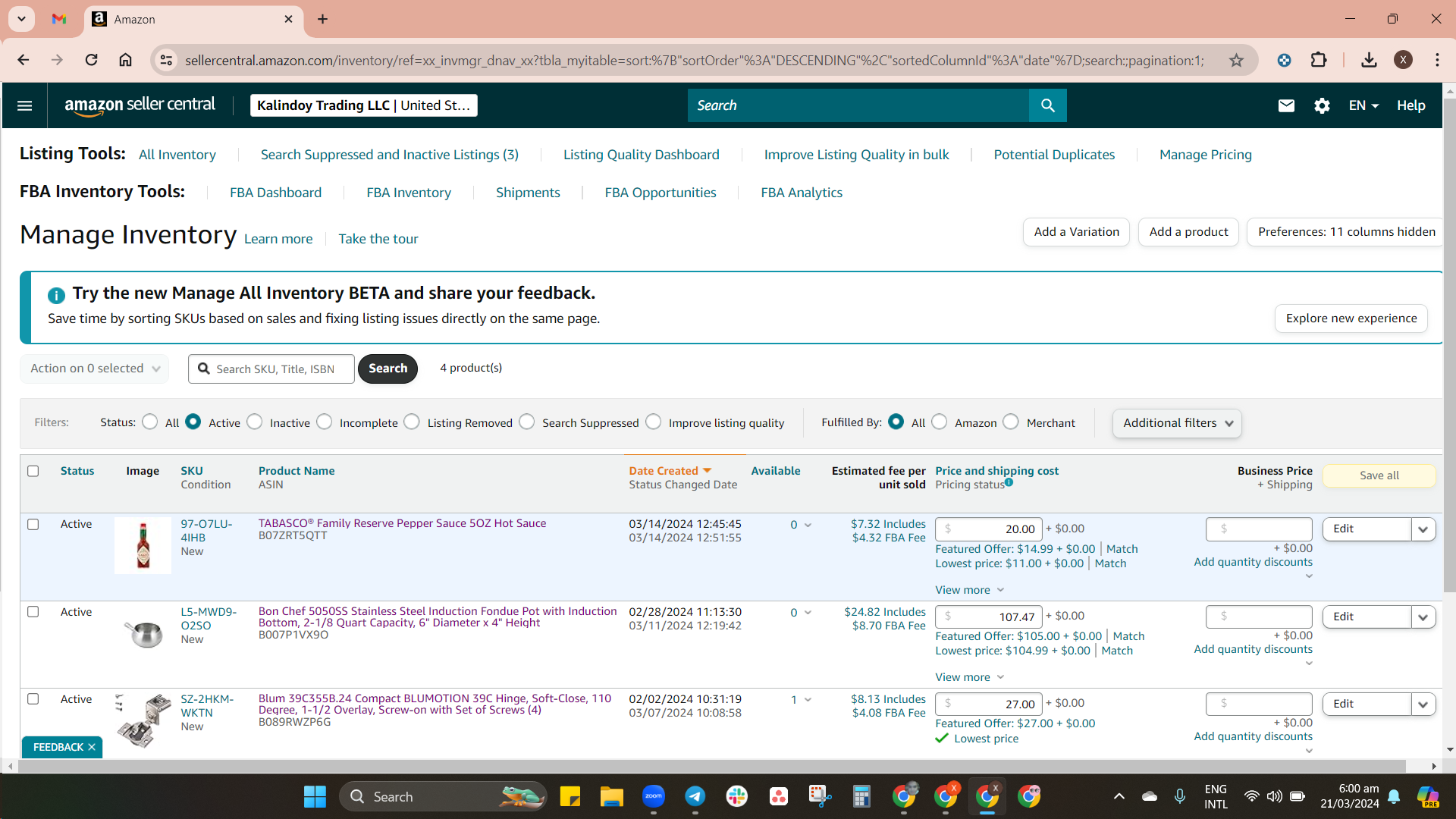
Task: Expand View more for Bon Chef pricing
Action: (970, 677)
